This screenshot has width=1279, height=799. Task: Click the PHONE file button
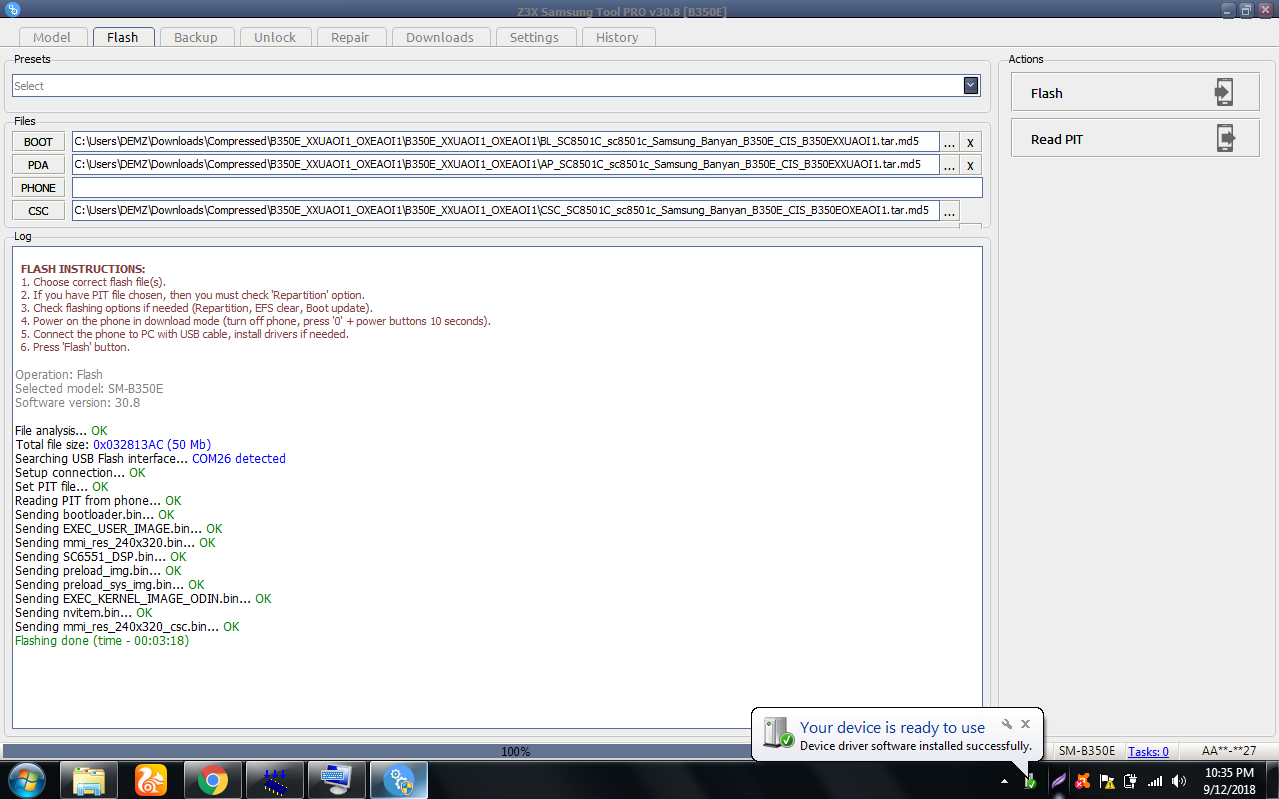(38, 187)
